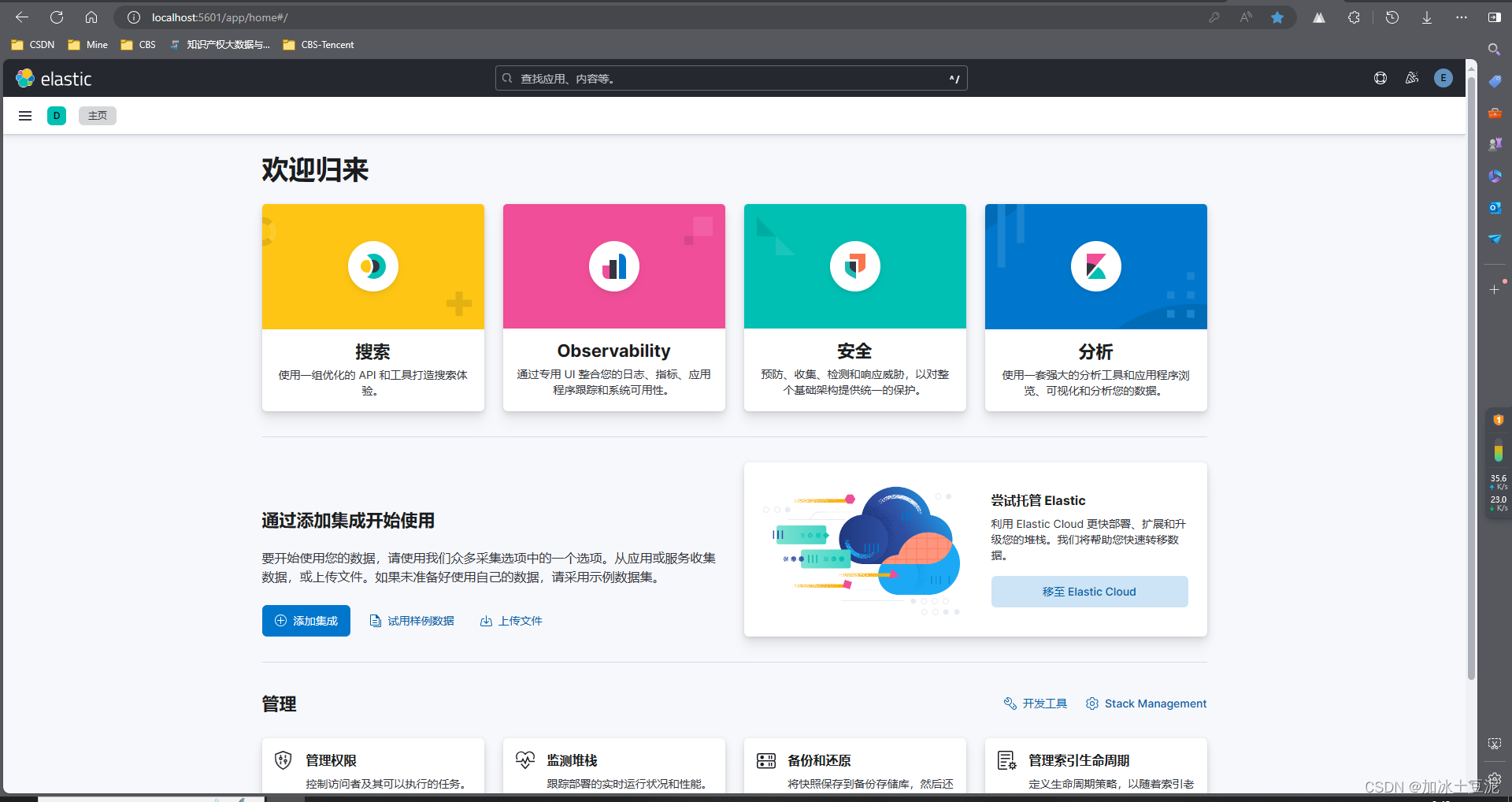Open the CSDN bookmarks folder
The height and width of the screenshot is (802, 1512).
click(x=33, y=45)
